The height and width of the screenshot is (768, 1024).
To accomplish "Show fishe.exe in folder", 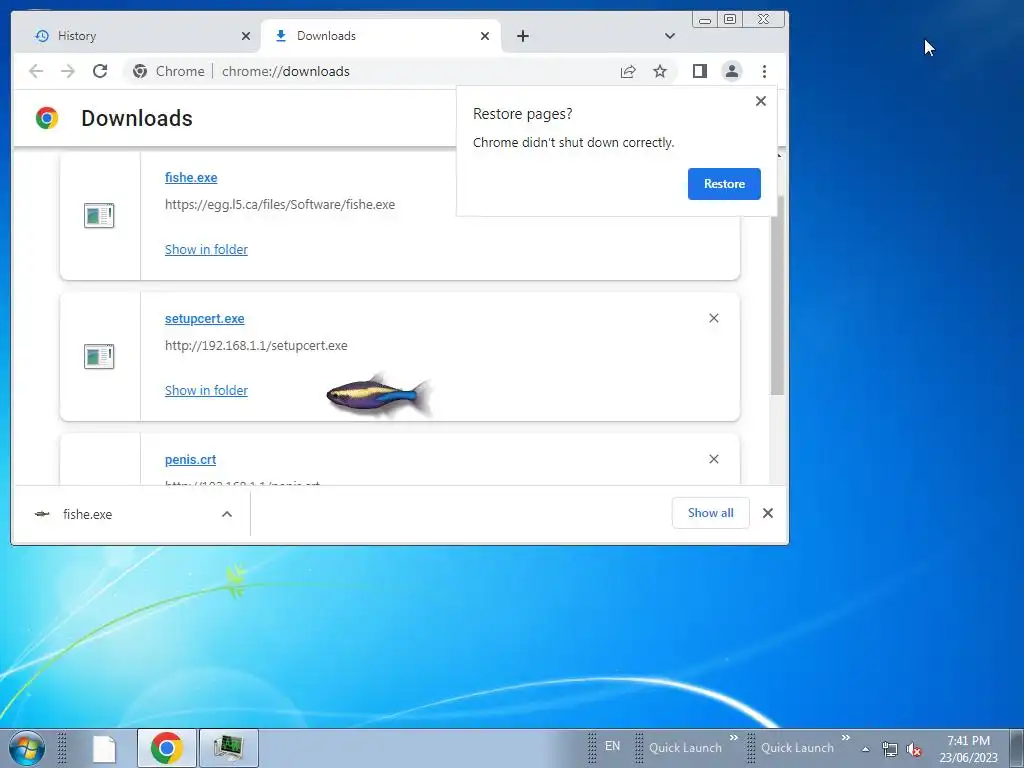I will coord(206,249).
